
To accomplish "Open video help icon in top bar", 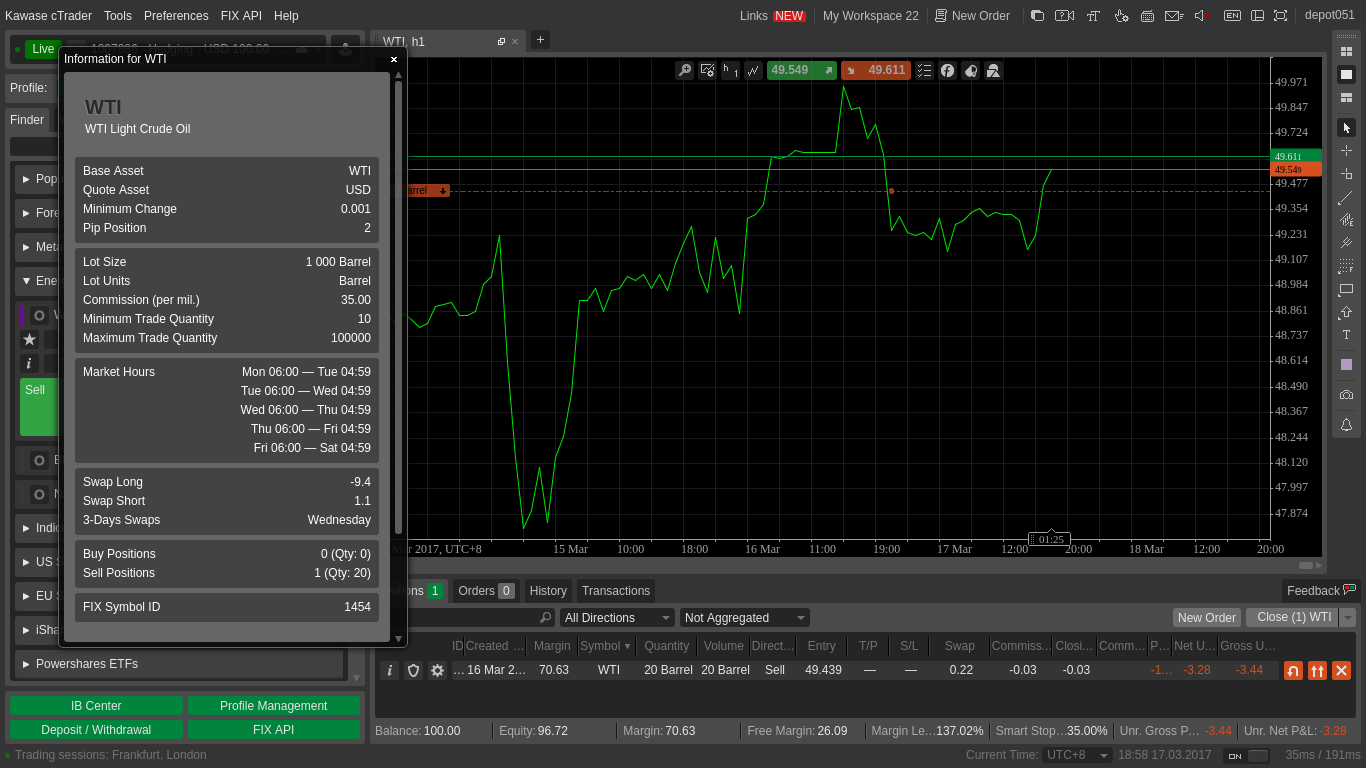I will [x=1064, y=15].
